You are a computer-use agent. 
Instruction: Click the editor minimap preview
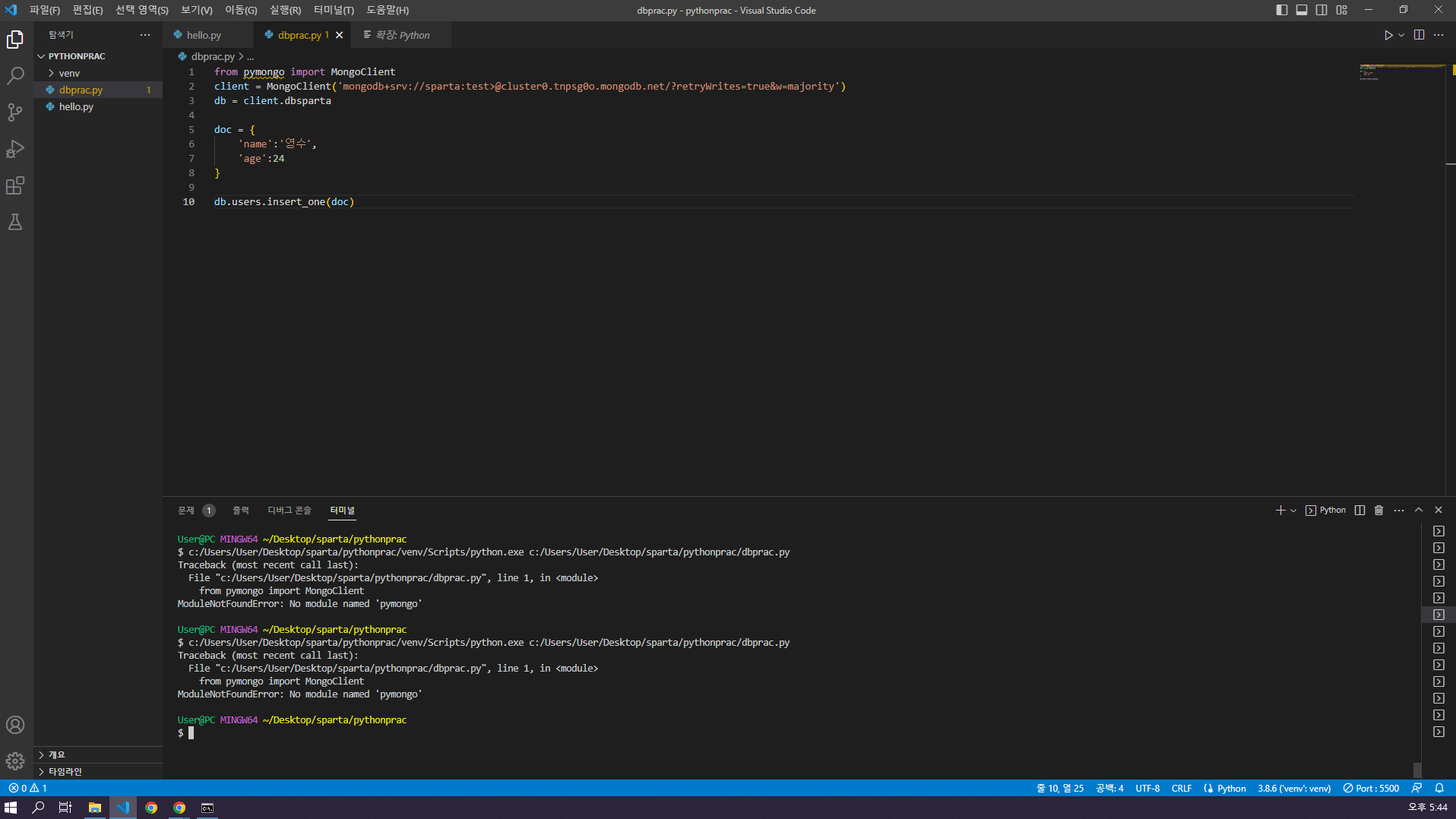[1402, 73]
